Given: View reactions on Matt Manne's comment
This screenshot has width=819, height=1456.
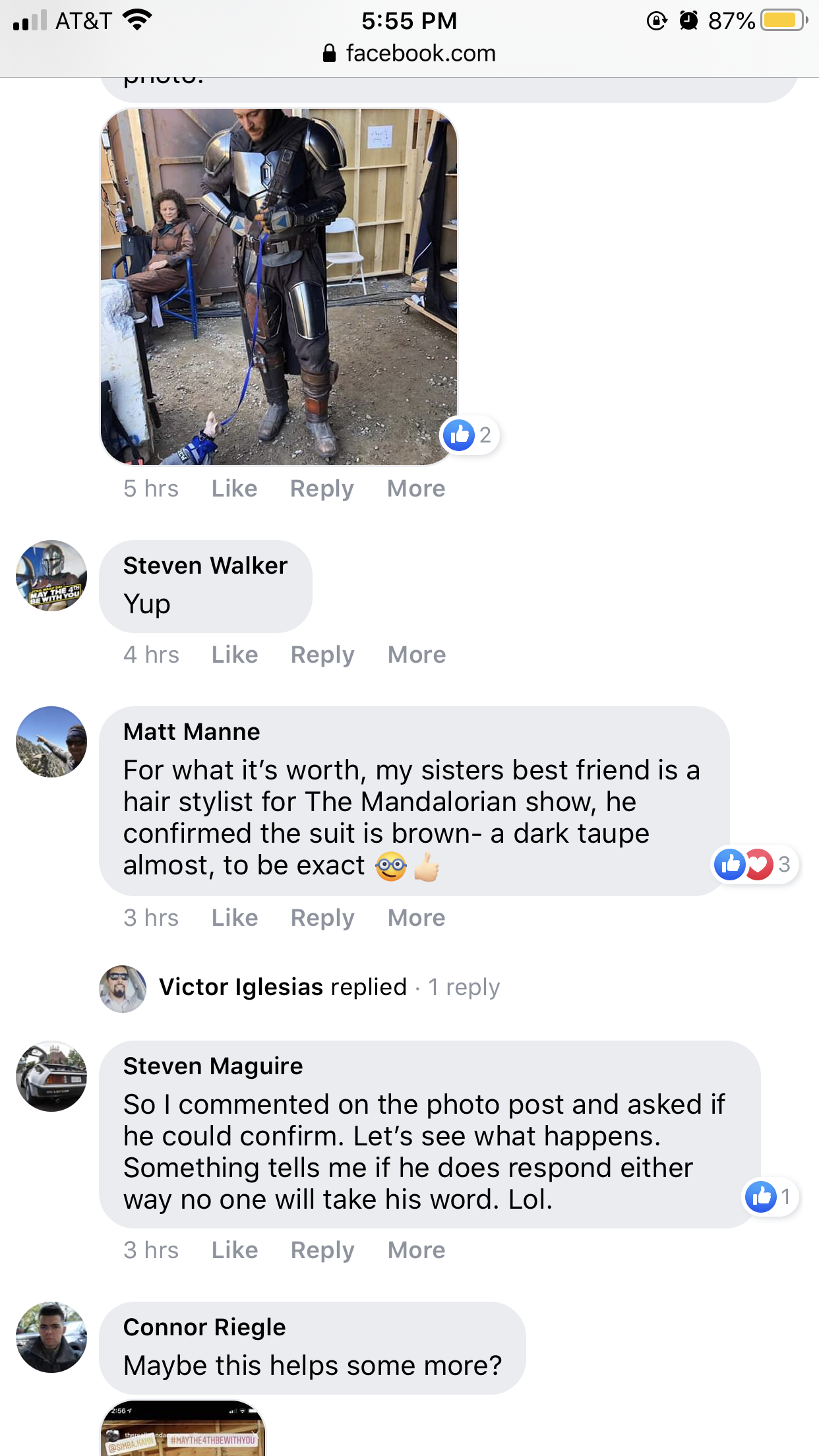Looking at the screenshot, I should [755, 864].
